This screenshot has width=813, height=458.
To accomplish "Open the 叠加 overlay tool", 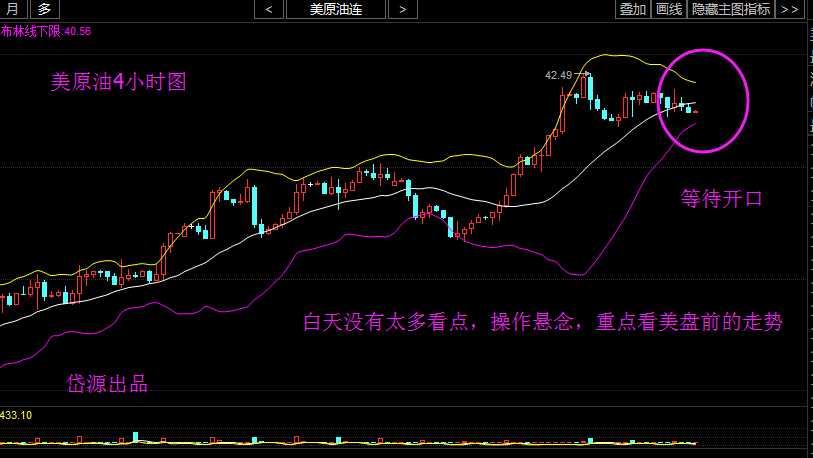I will [633, 9].
